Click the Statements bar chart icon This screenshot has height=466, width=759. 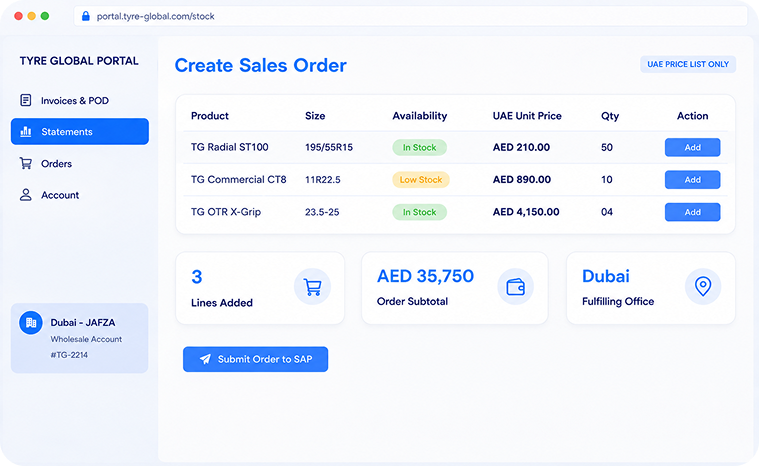[x=26, y=132]
